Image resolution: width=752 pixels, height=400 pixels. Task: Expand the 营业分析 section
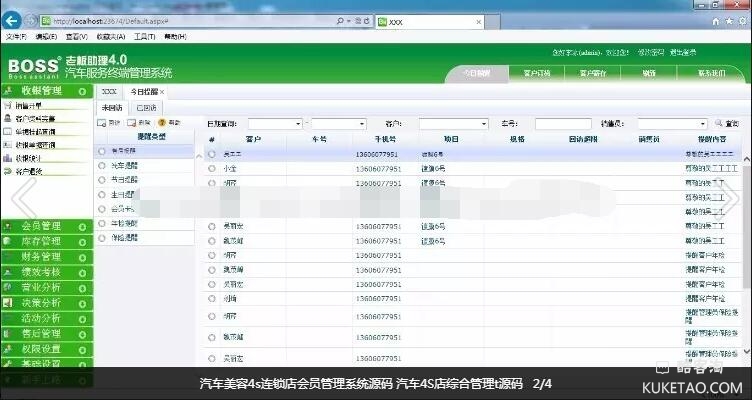[x=82, y=288]
